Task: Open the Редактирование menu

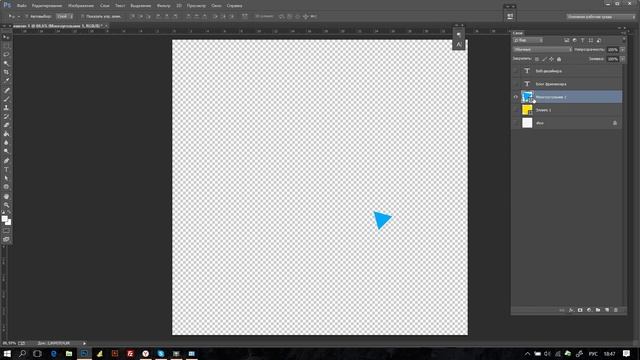Action: (47, 6)
